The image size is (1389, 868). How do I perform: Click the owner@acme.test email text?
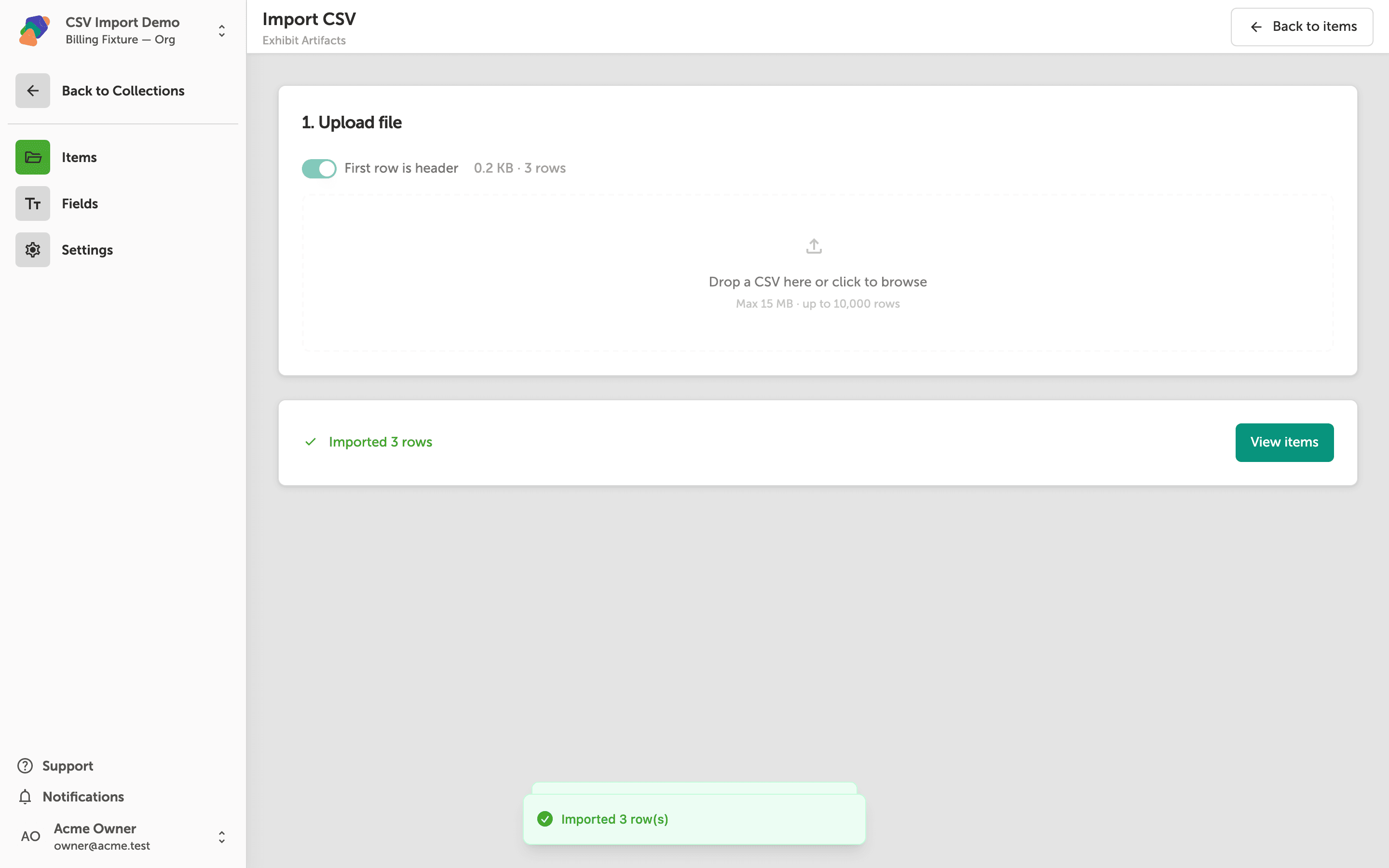point(102,846)
